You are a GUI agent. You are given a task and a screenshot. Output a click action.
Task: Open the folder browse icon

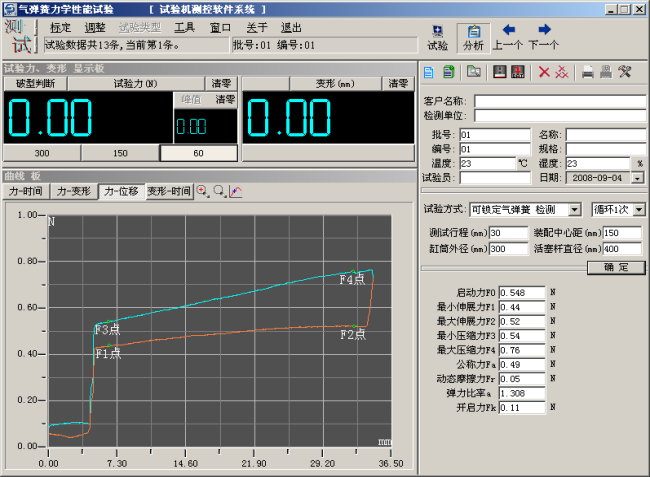[473, 72]
